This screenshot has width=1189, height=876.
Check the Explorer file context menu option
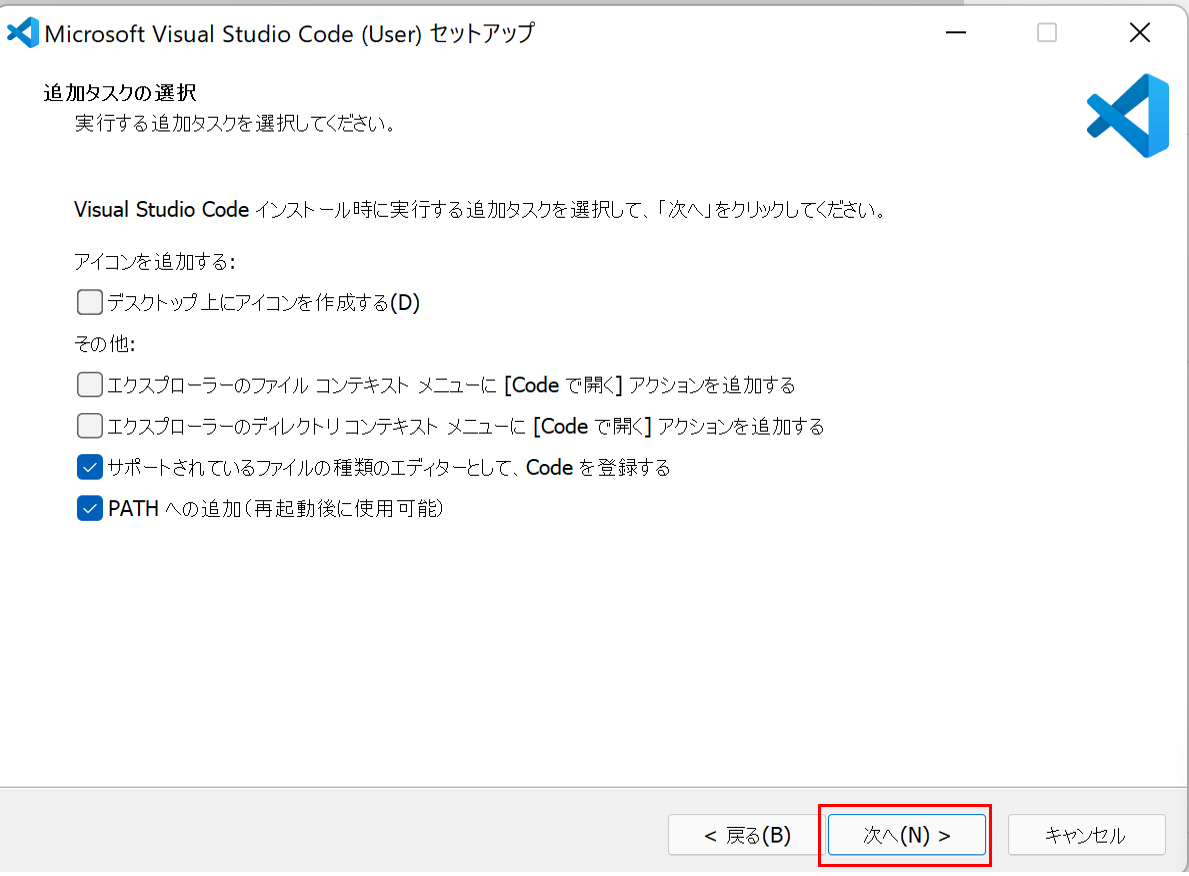(89, 385)
